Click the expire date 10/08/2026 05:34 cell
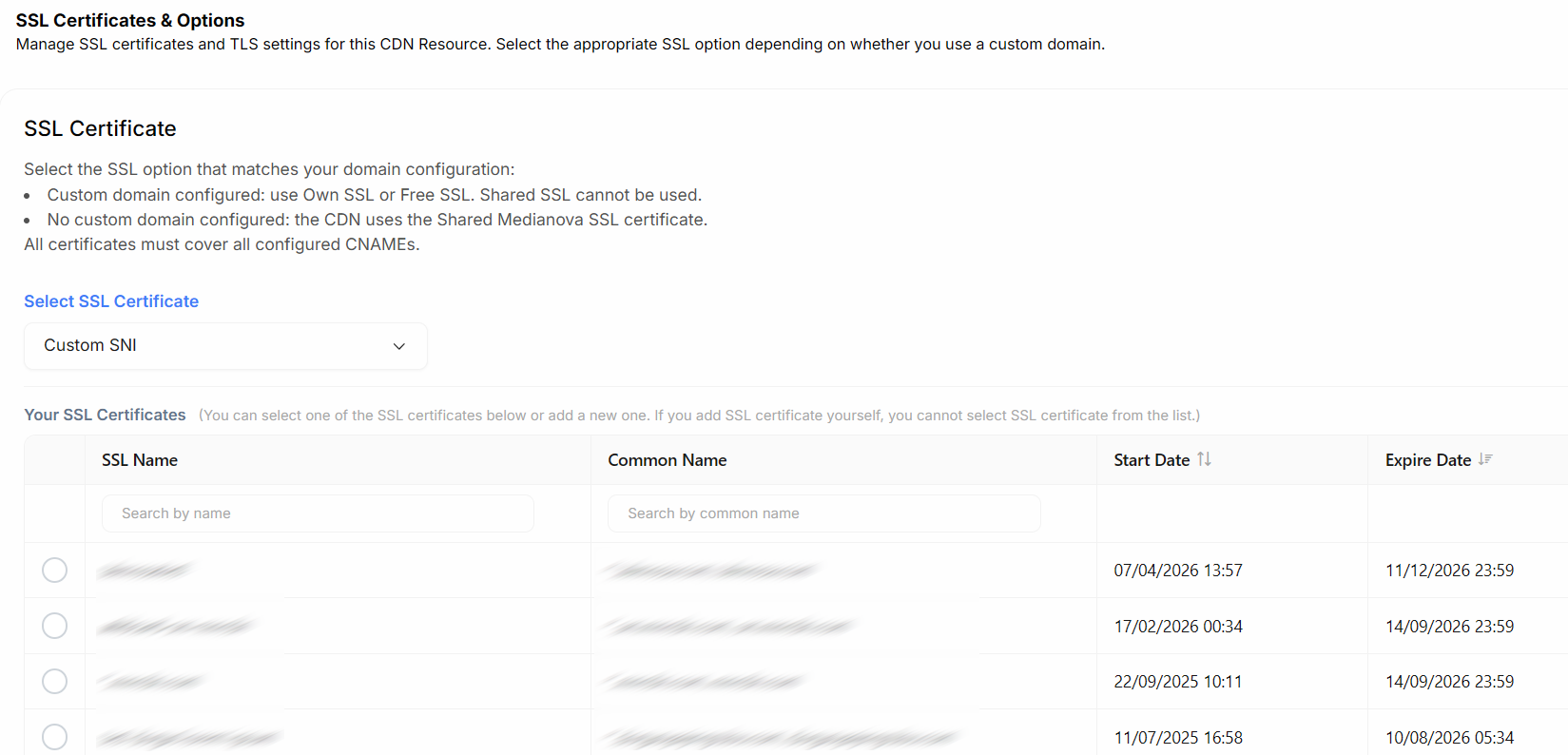The image size is (1568, 755). pyautogui.click(x=1449, y=738)
